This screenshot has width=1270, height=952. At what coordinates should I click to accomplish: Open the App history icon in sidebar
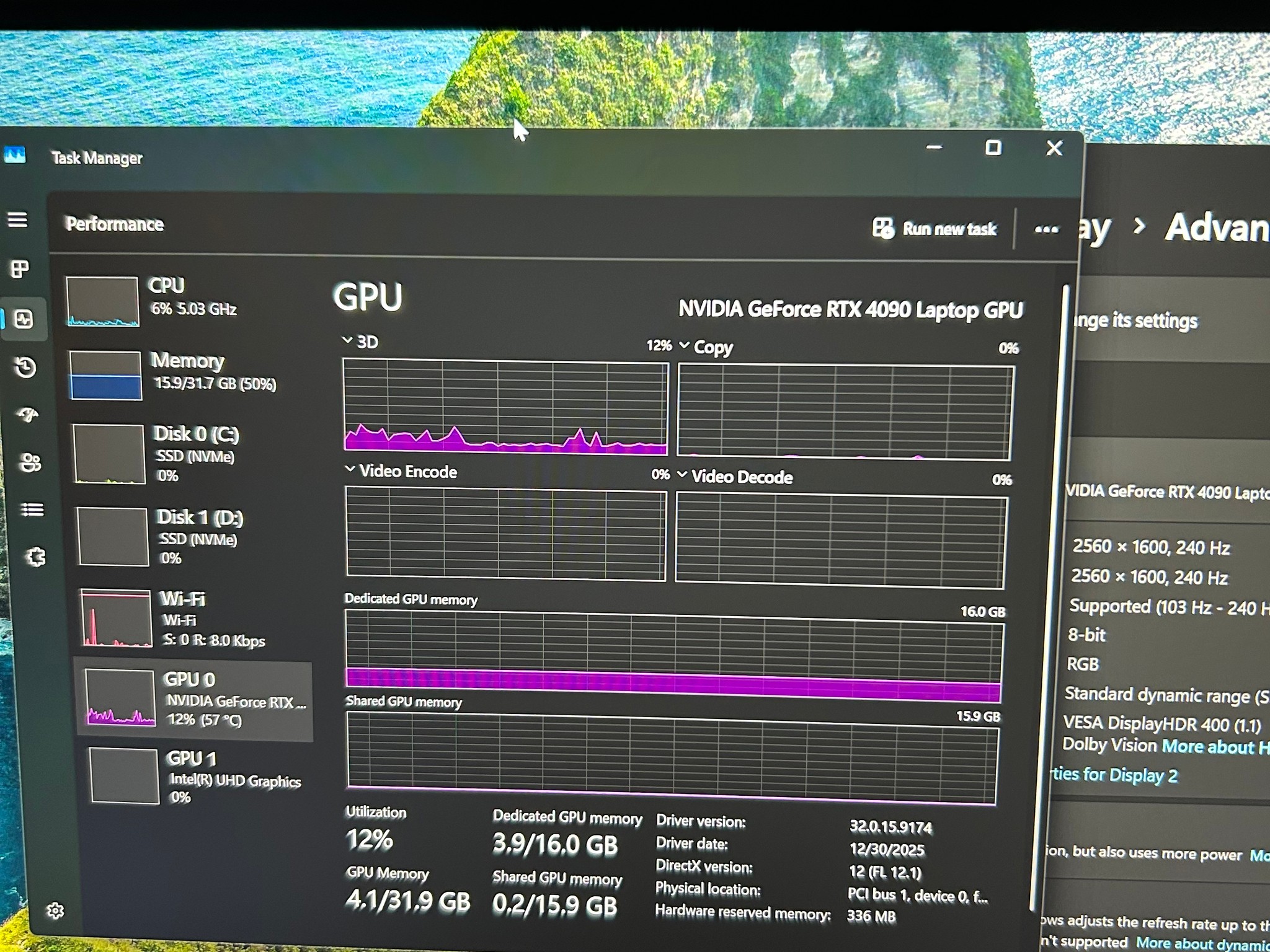[x=25, y=367]
